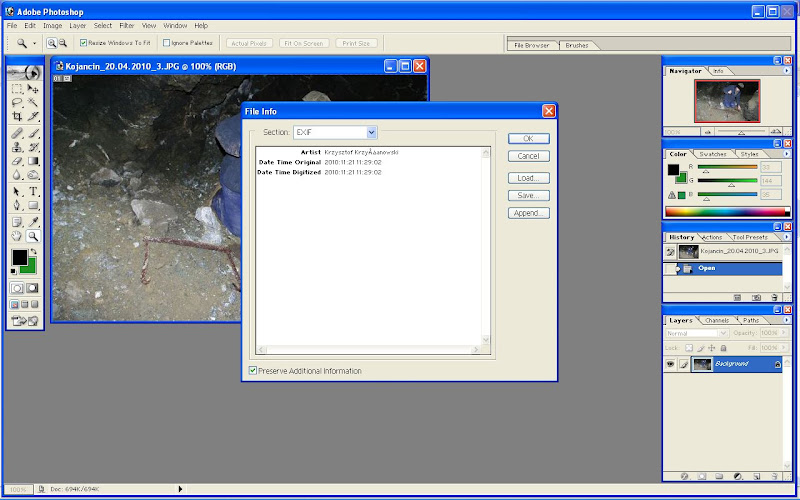Select the Dodge tool
Viewport: 800px width, 500px height.
pos(33,175)
